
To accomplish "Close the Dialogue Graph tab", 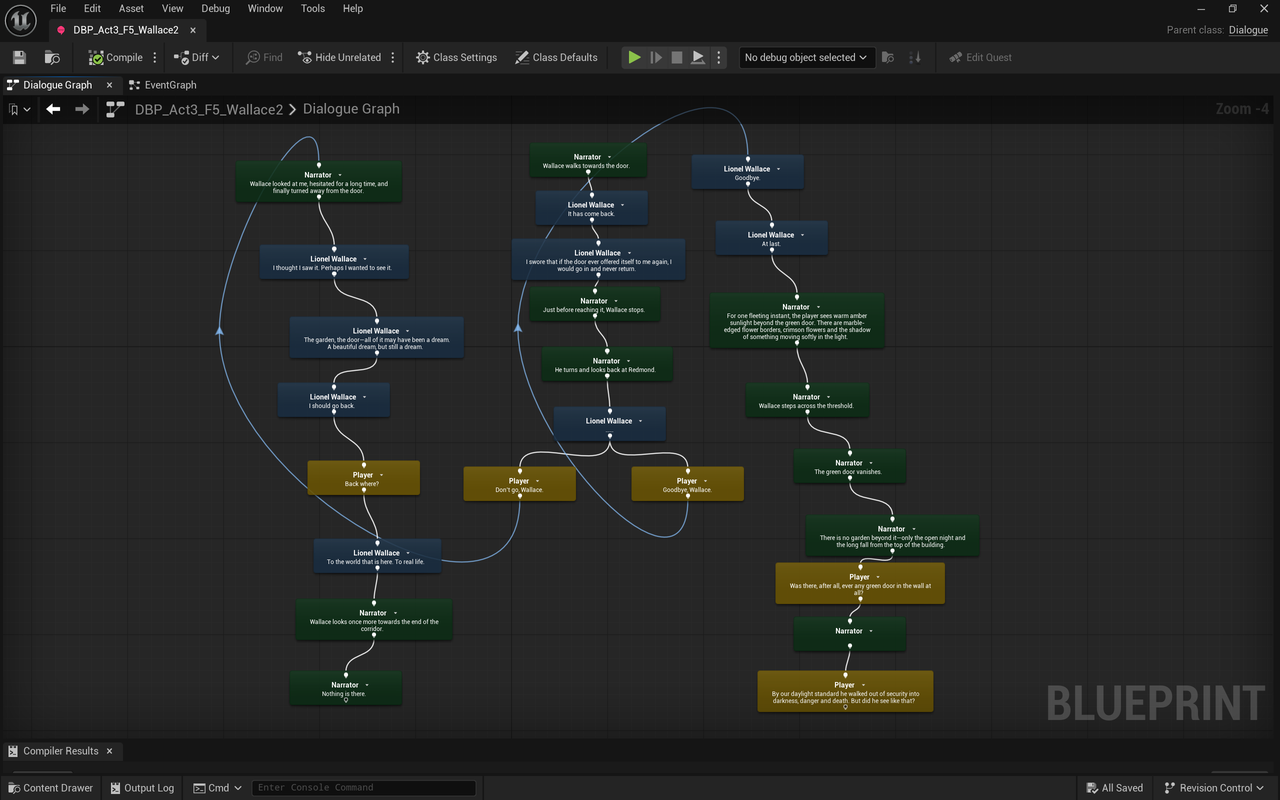I will tap(110, 85).
